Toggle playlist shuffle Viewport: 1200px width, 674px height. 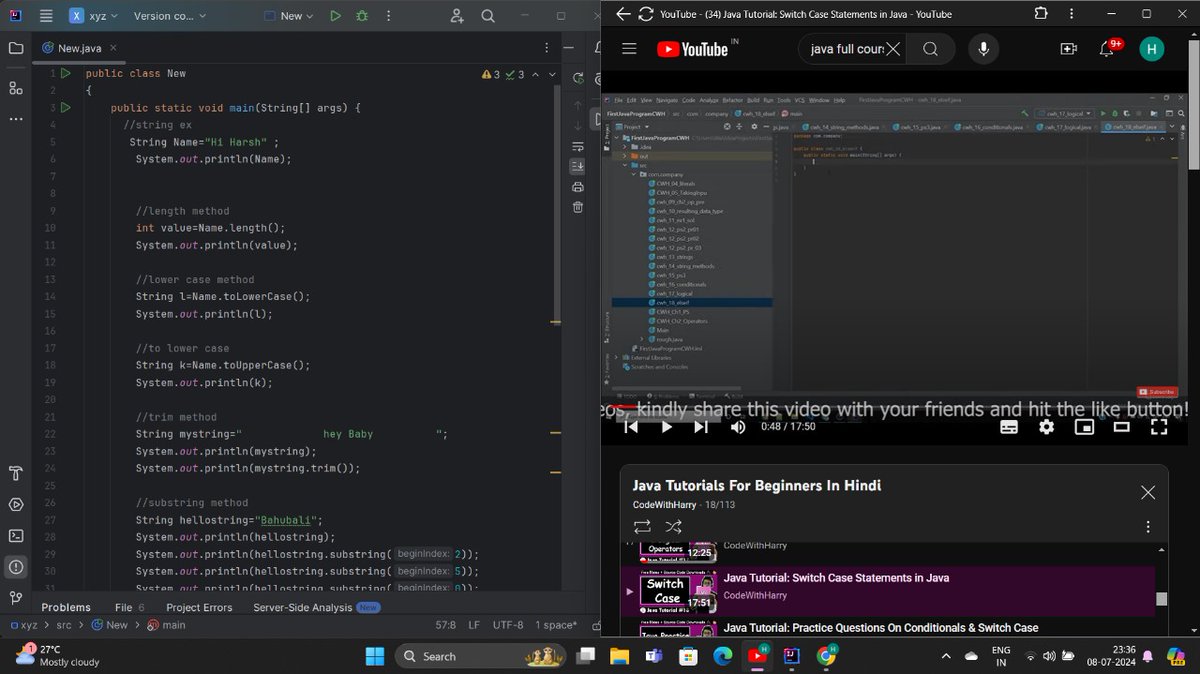tap(673, 526)
